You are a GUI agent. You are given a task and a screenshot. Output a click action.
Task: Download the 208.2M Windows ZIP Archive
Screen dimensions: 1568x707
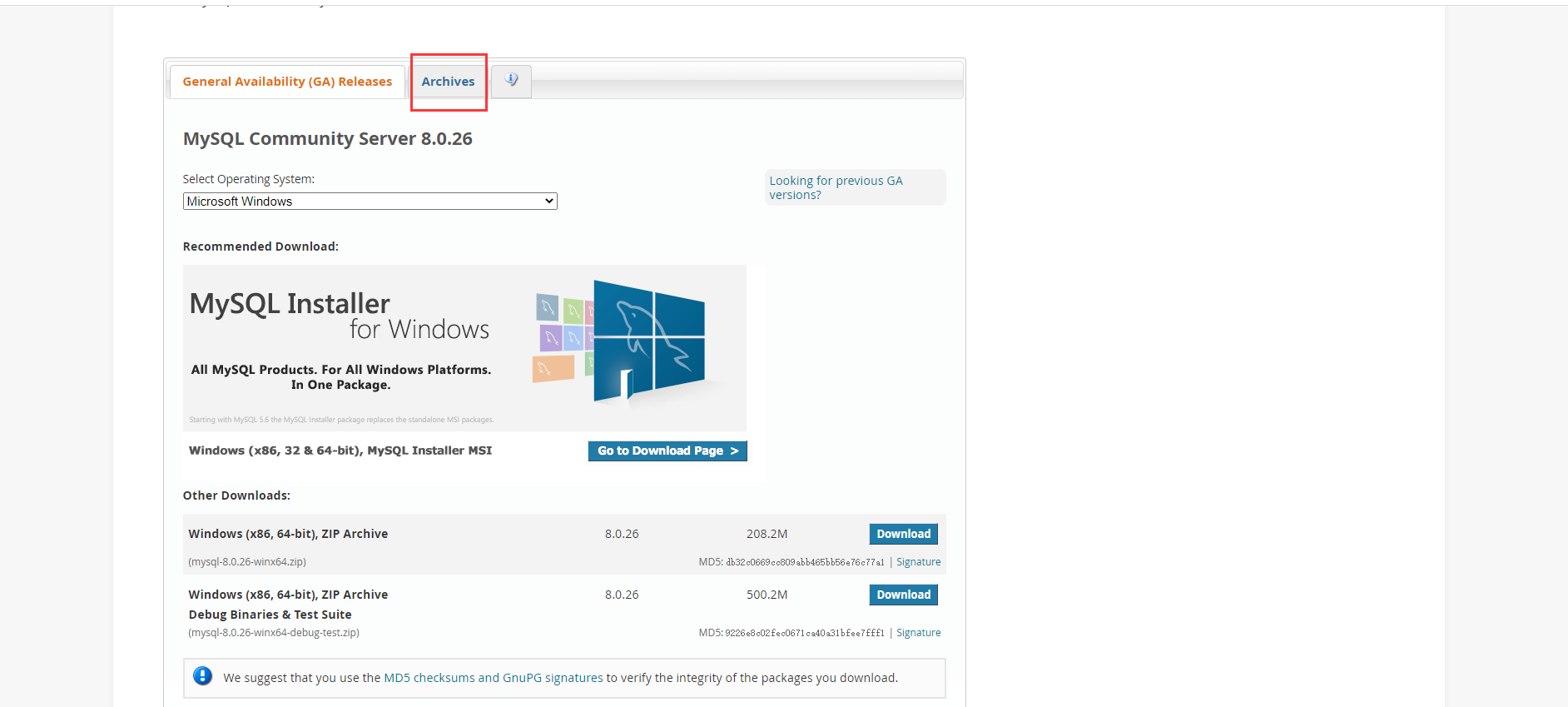point(903,534)
